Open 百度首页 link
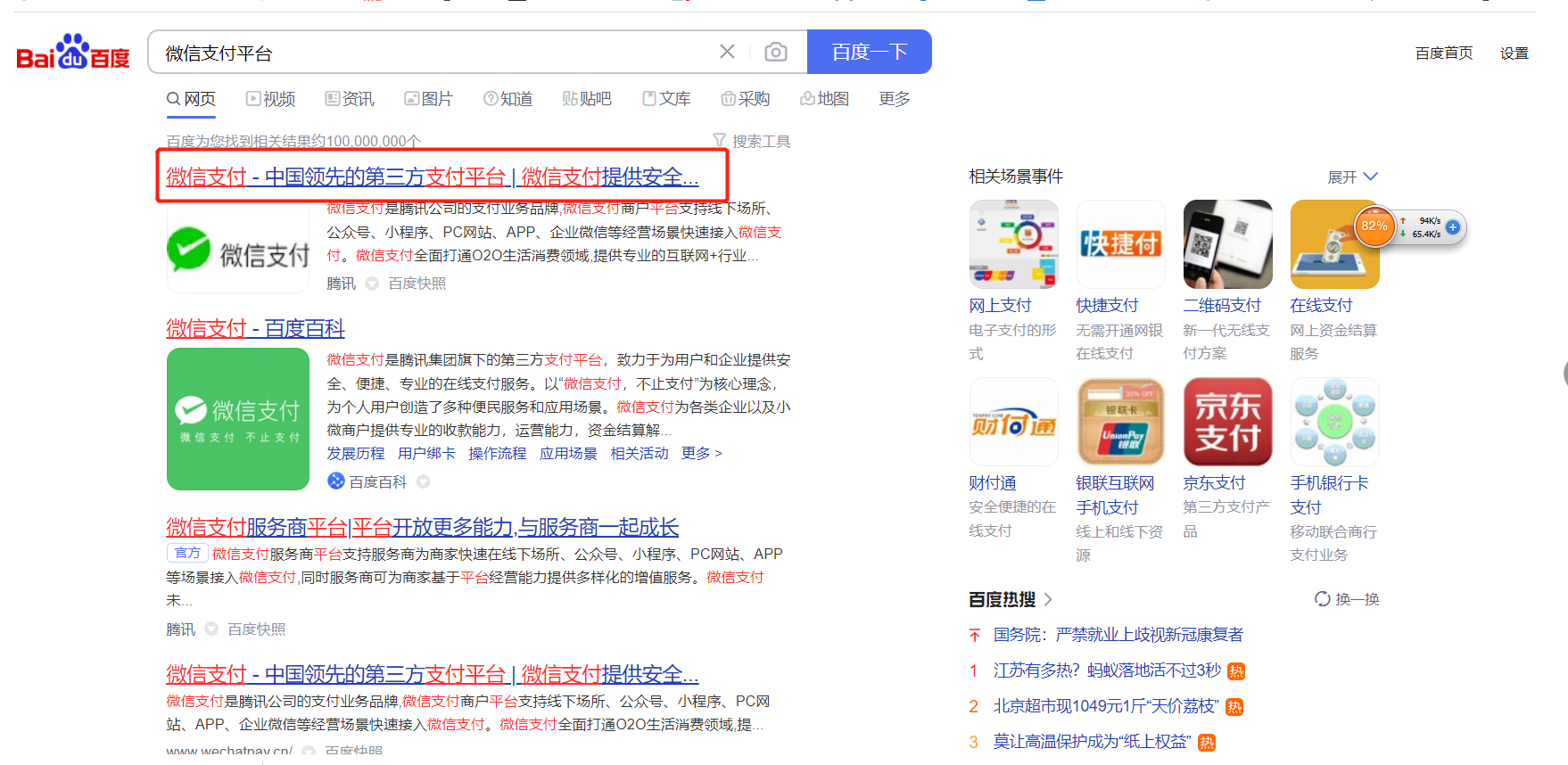The image size is (1568, 765). 1444,53
